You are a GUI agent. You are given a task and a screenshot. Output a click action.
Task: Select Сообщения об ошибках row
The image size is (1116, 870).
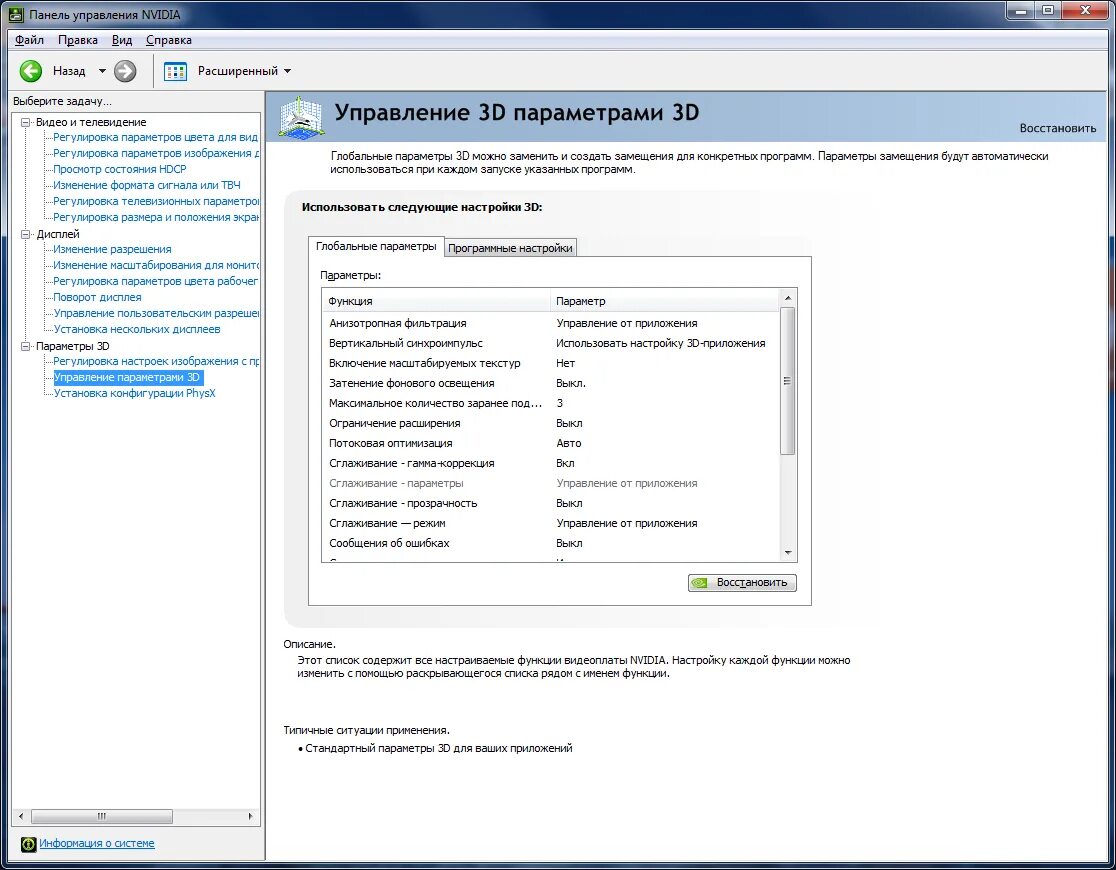coord(552,543)
